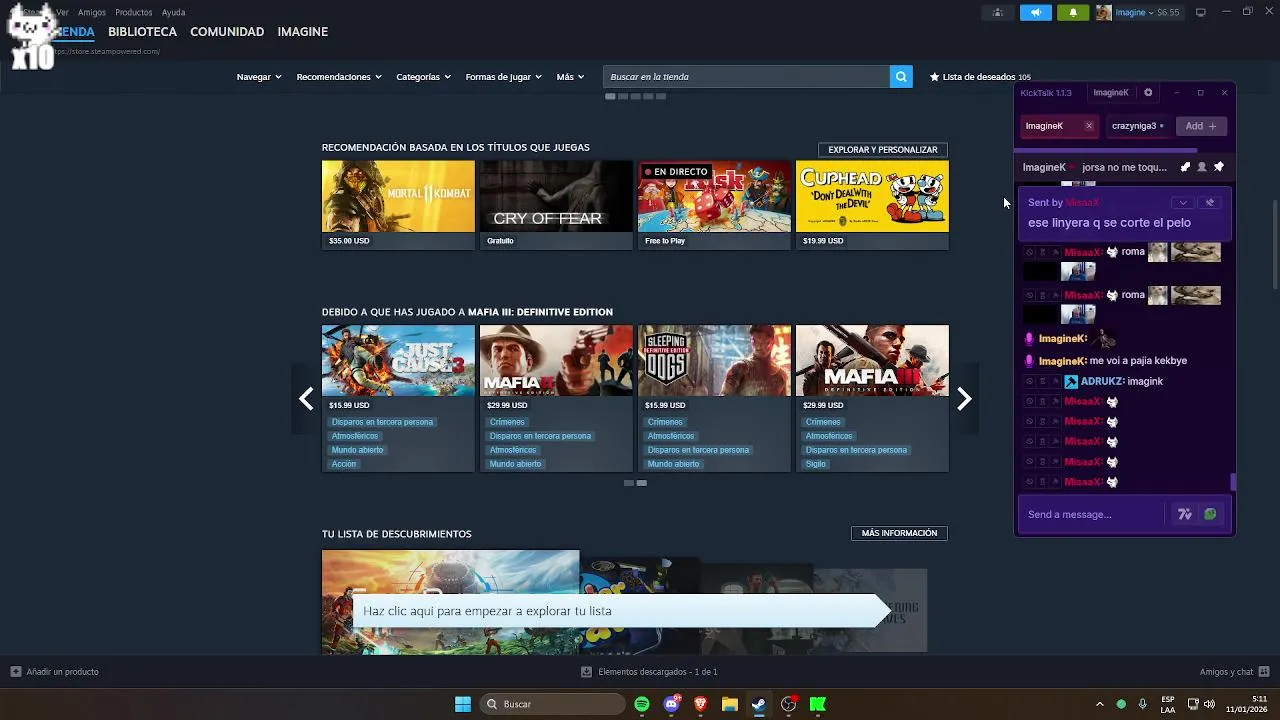Open the Más dropdown

[570, 77]
